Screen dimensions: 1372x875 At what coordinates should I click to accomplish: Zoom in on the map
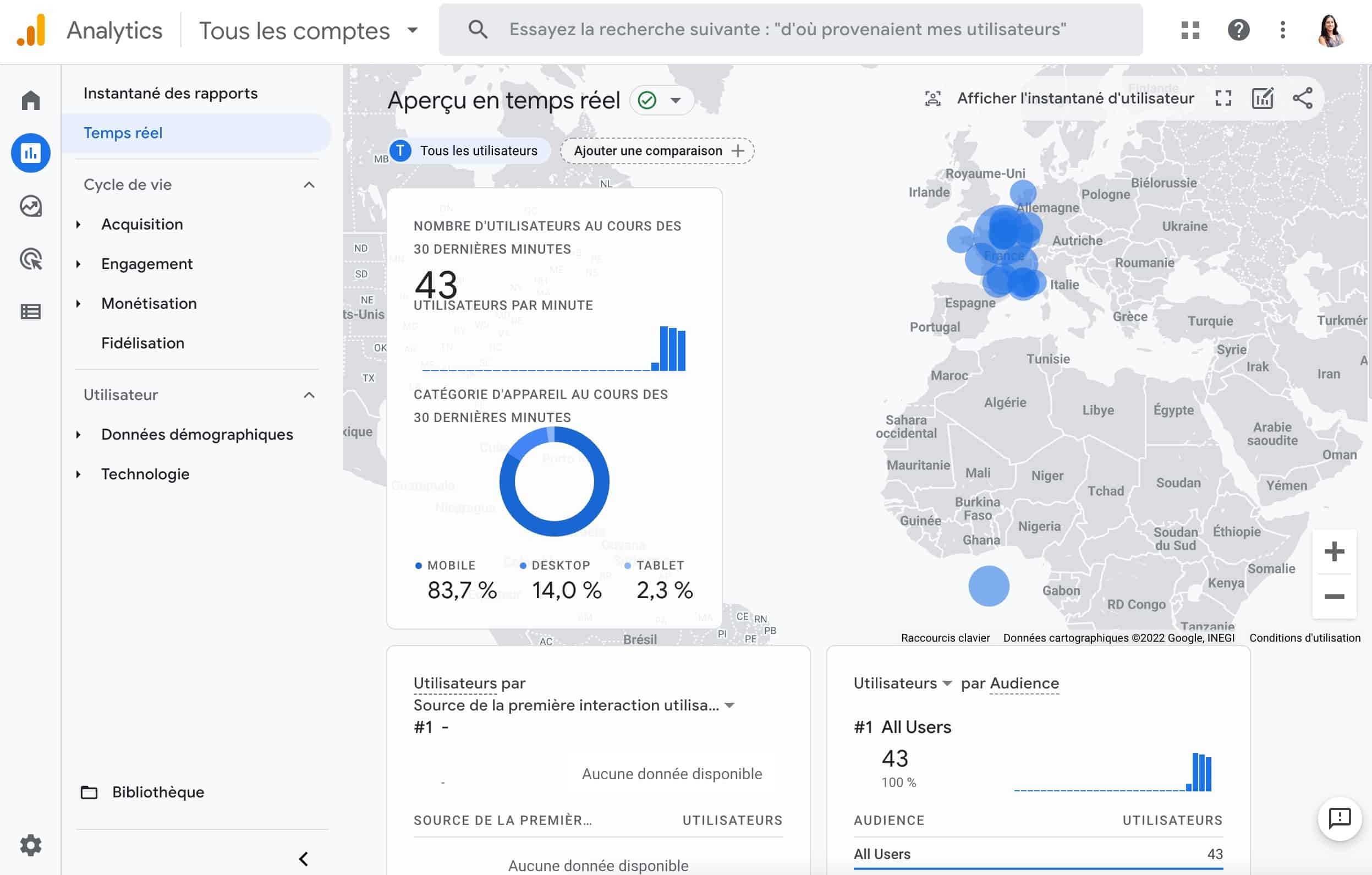(x=1334, y=551)
